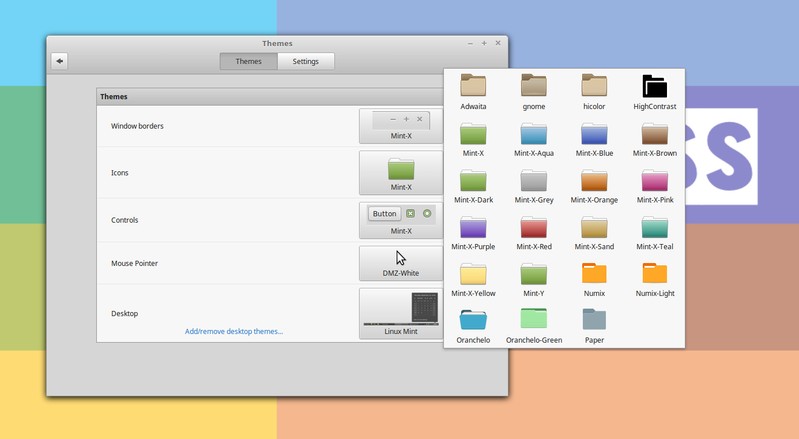Open the Icons theme selector button
799x439 pixels.
401,173
